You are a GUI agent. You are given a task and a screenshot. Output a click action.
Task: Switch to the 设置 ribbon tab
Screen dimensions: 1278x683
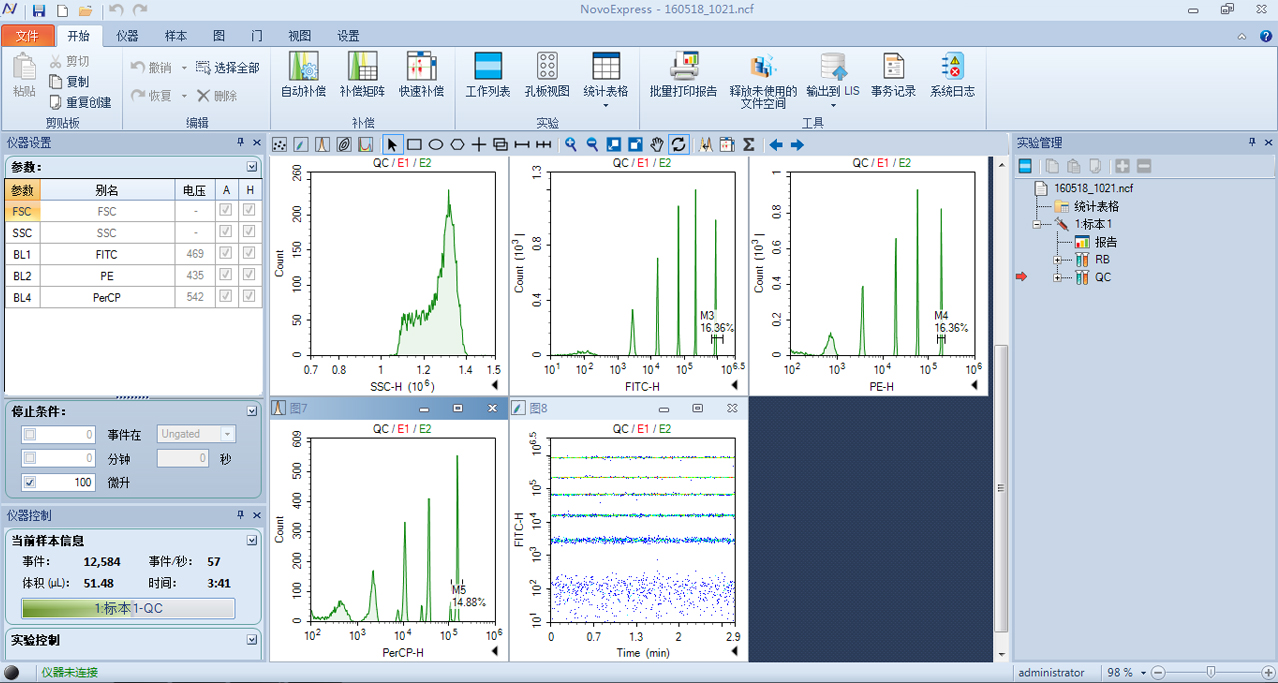pos(348,36)
